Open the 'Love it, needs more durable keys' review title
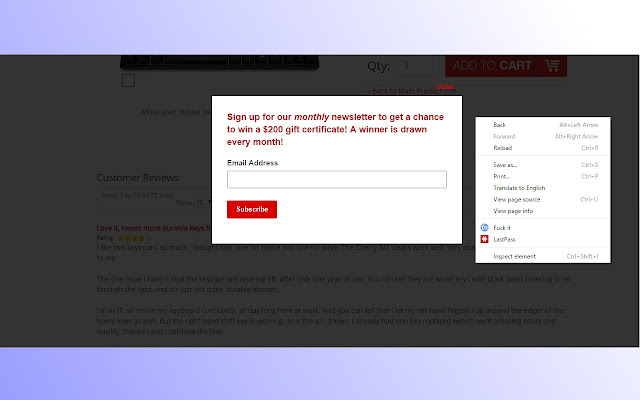The height and width of the screenshot is (400, 640). pyautogui.click(x=154, y=228)
